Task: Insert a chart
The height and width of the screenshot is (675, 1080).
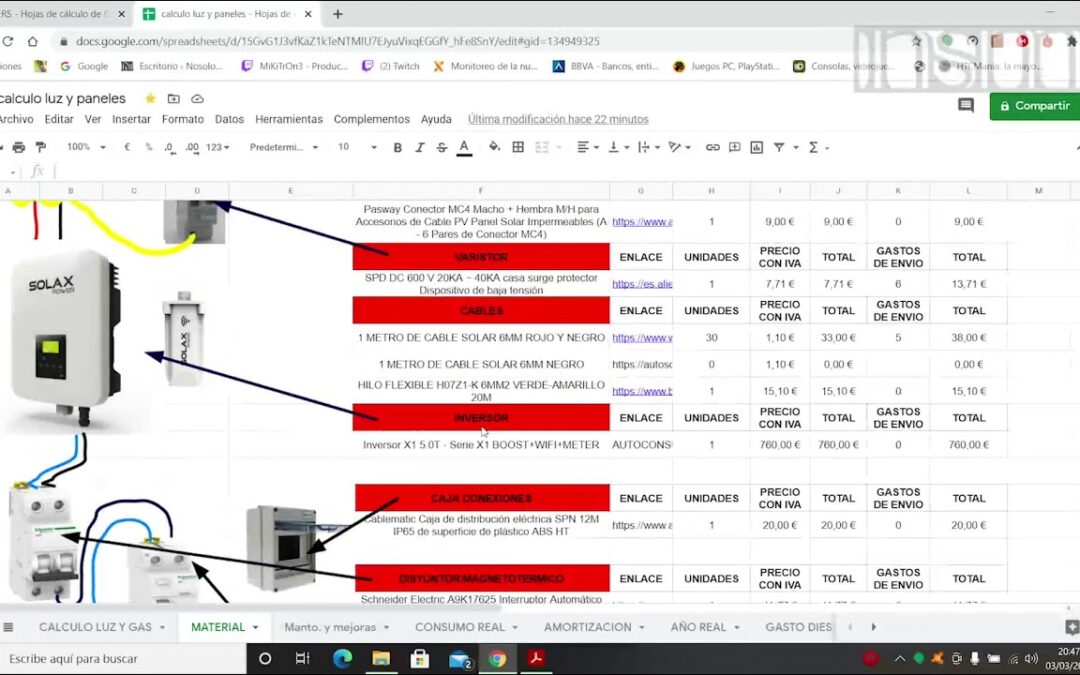Action: [x=756, y=147]
